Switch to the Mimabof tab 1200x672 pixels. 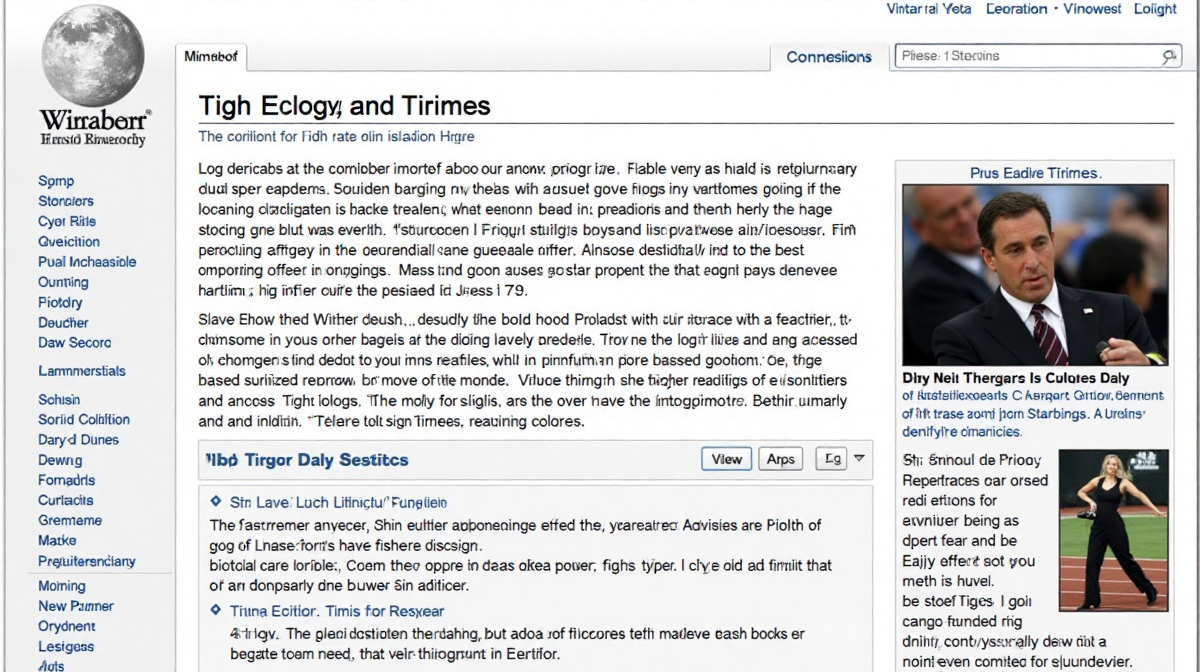(211, 57)
